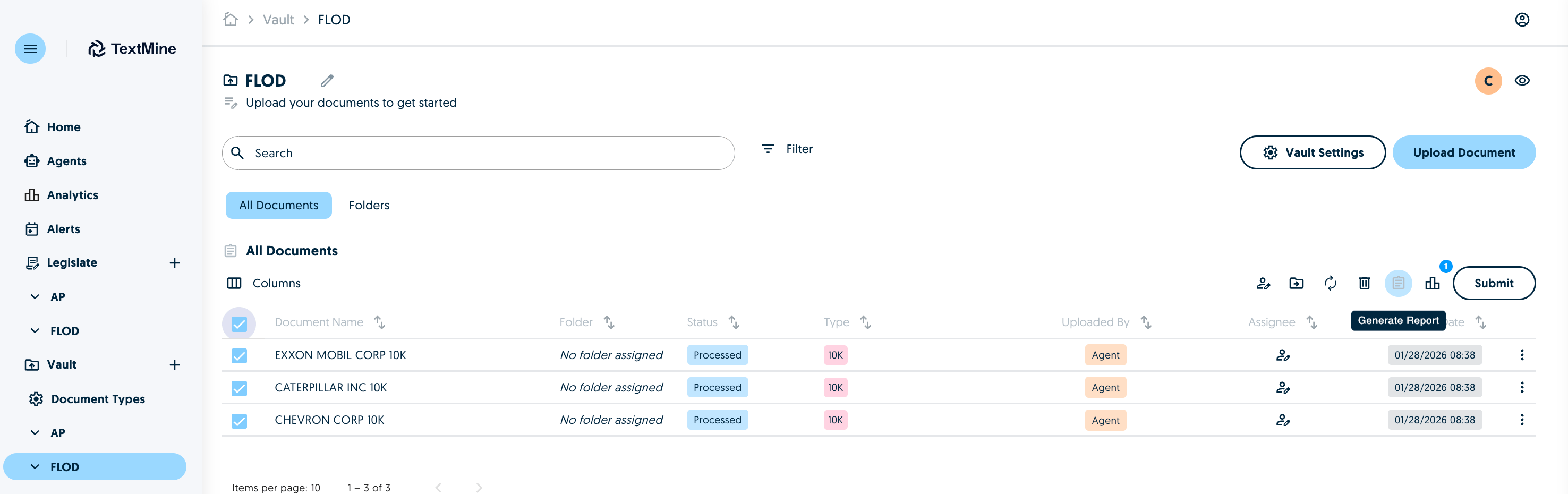Viewport: 1568px width, 494px height.
Task: Toggle the select-all documents checkbox
Action: tap(239, 323)
